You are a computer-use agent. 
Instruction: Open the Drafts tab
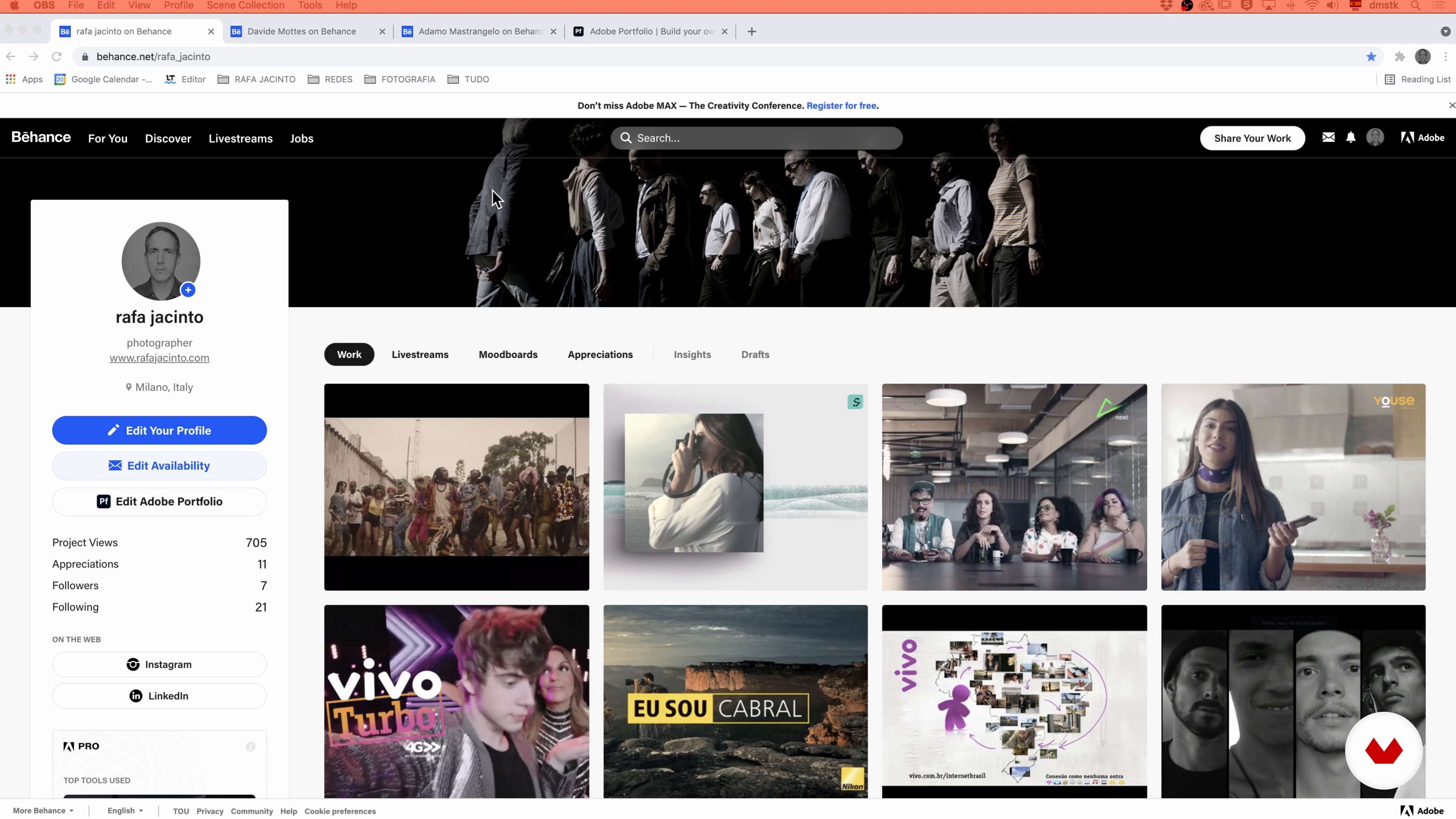point(755,355)
